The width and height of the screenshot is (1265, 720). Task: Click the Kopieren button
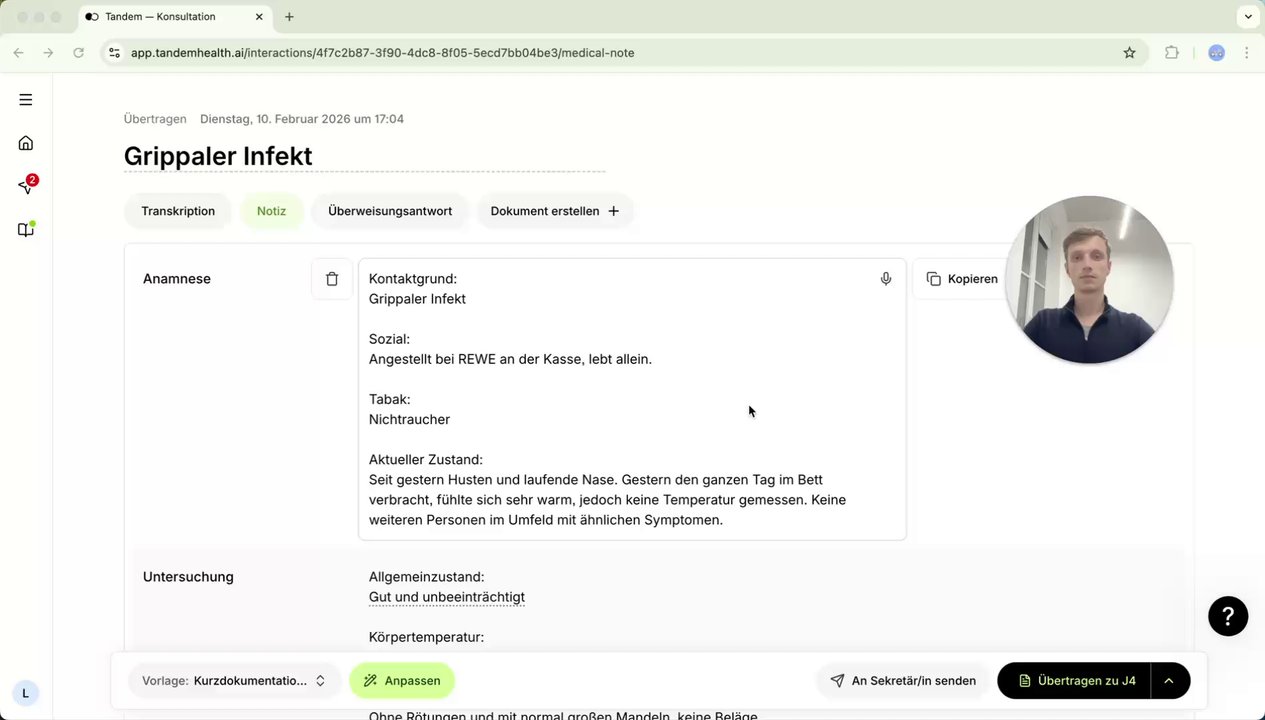962,279
